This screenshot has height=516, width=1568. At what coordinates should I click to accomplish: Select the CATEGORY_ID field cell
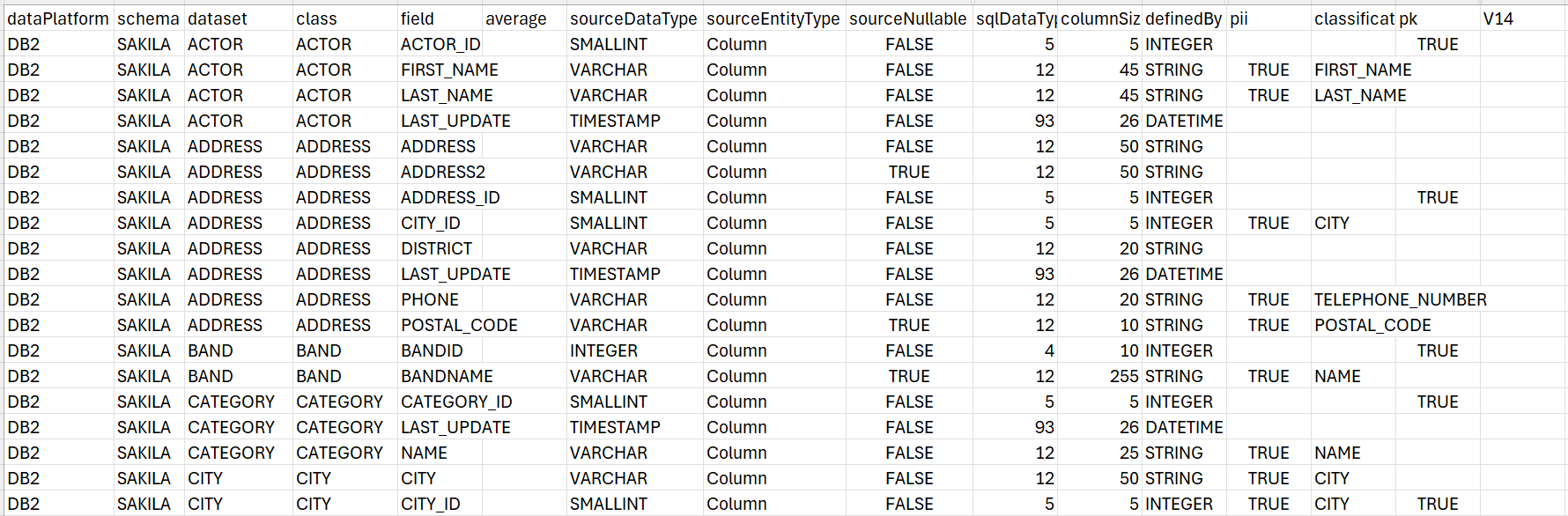pos(456,402)
